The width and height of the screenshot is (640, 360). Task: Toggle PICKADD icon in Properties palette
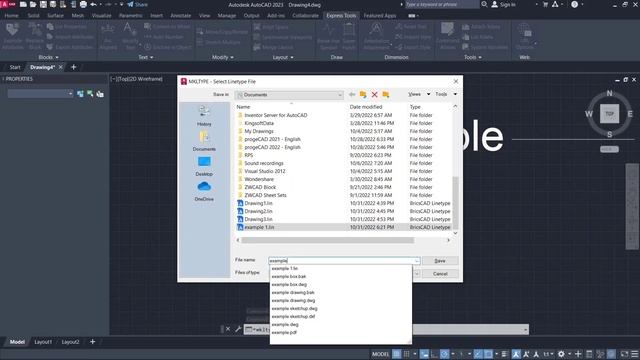tap(80, 94)
